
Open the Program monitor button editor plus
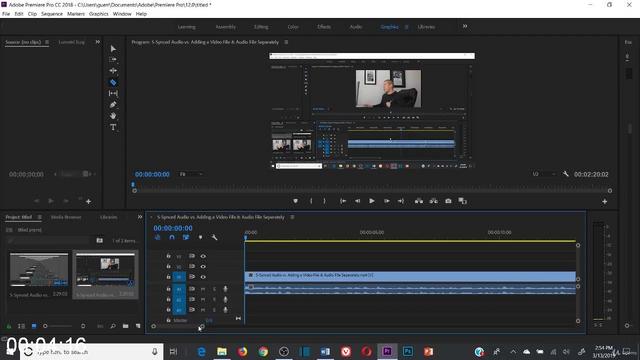point(604,201)
